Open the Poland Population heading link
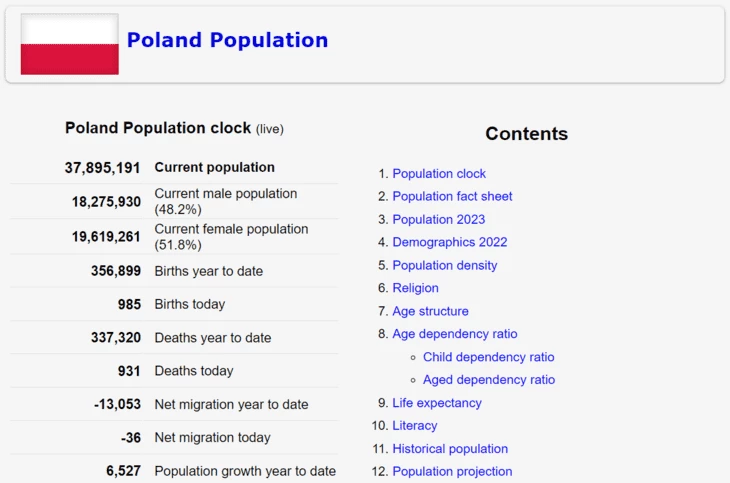 (227, 40)
